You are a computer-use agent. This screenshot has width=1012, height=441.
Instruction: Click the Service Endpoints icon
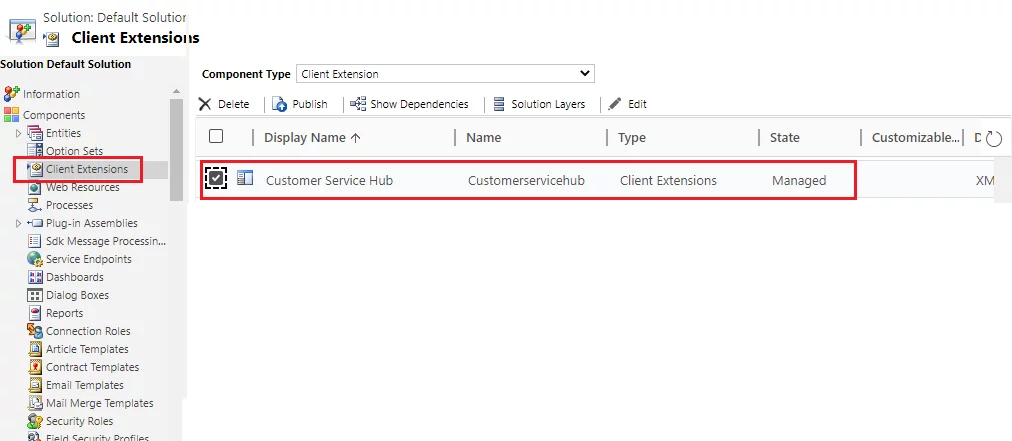35,260
